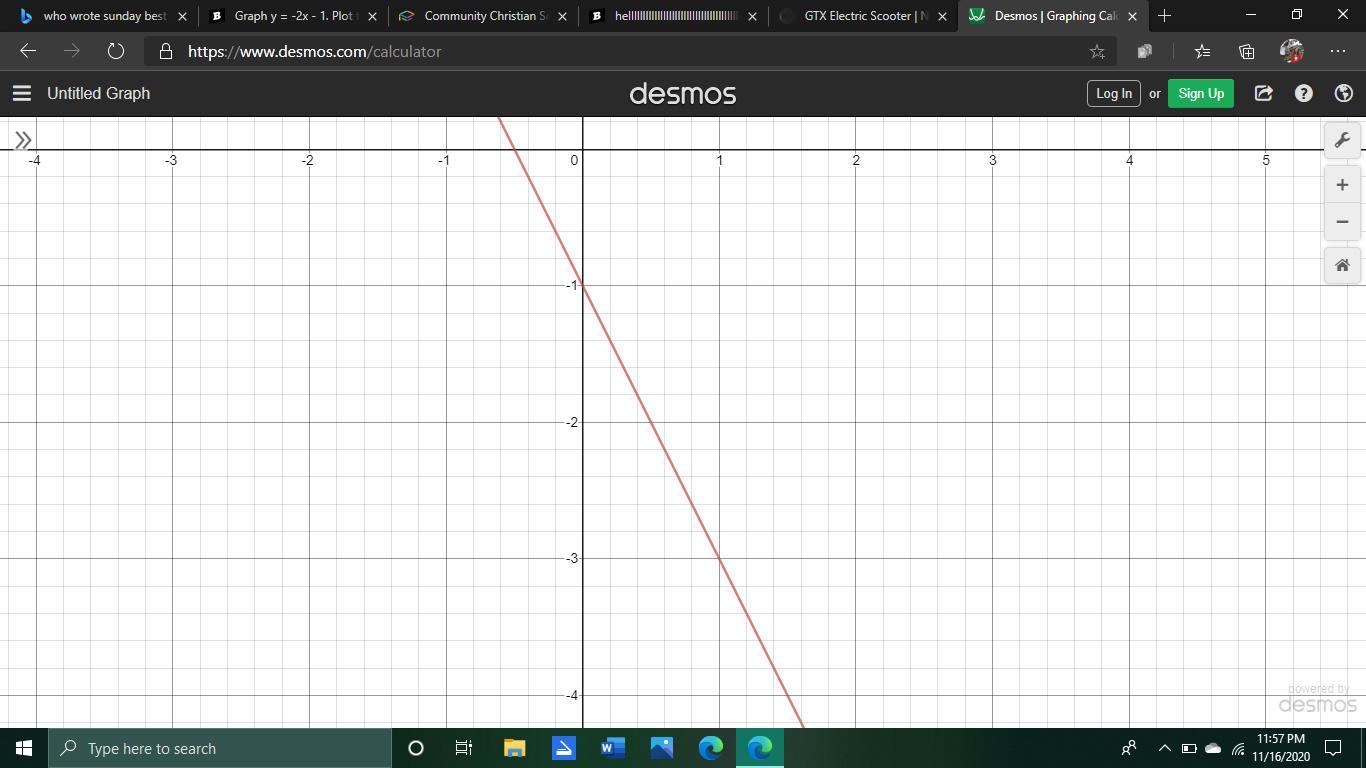Image resolution: width=1366 pixels, height=768 pixels.
Task: Open network Wi-Fi settings in tray
Action: coord(1238,748)
